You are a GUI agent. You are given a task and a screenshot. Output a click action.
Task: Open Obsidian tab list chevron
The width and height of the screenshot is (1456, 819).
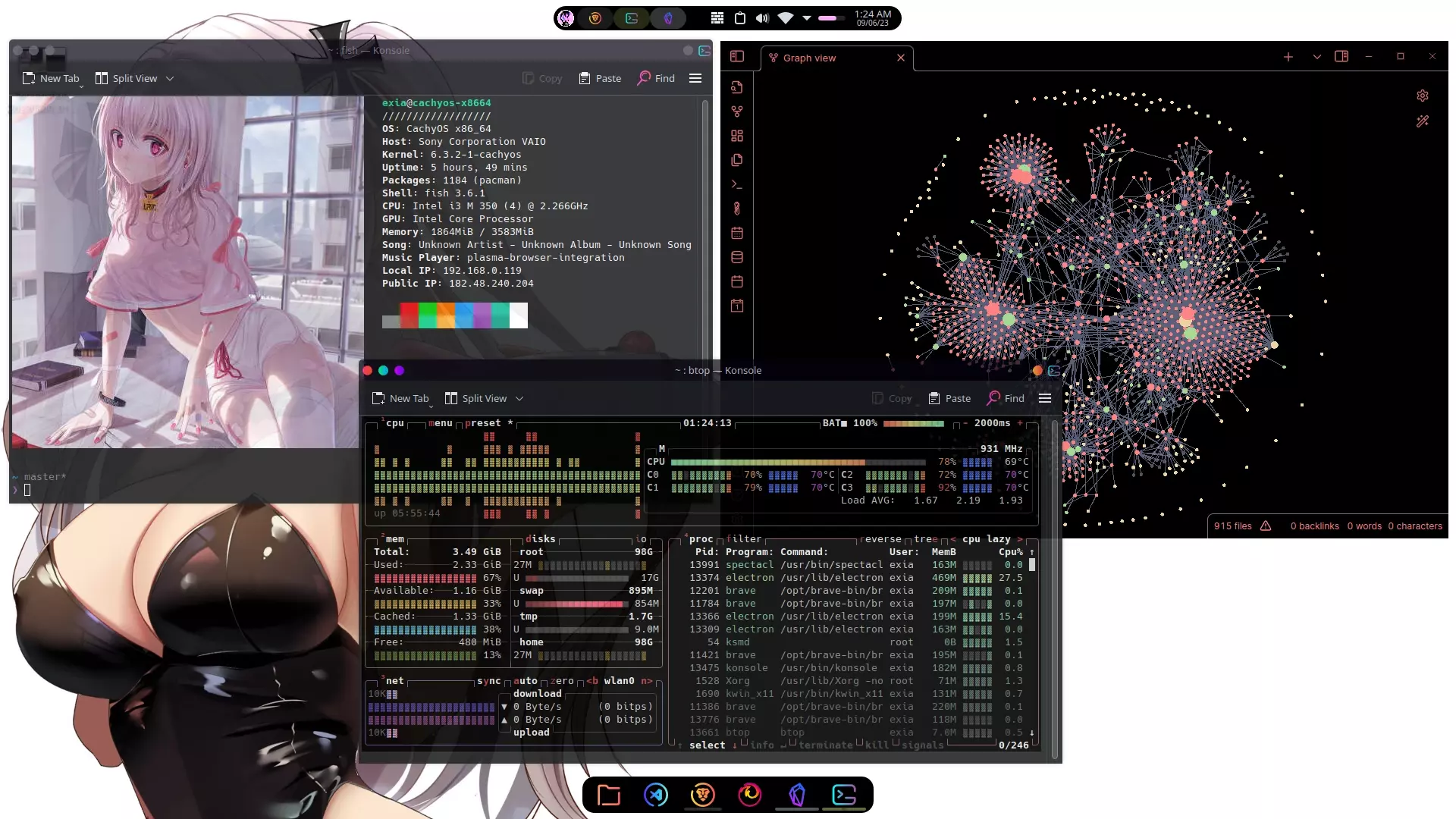tap(1317, 57)
